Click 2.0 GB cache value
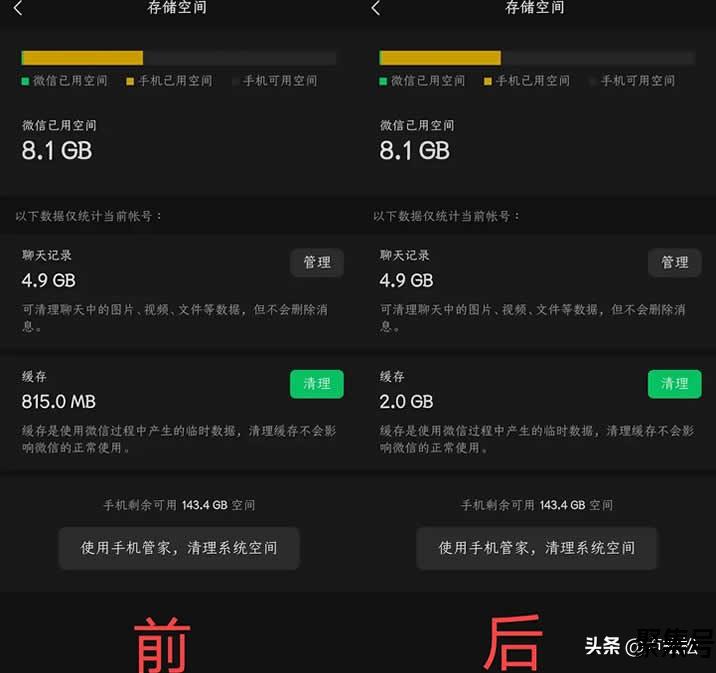The height and width of the screenshot is (673, 716). coord(406,402)
